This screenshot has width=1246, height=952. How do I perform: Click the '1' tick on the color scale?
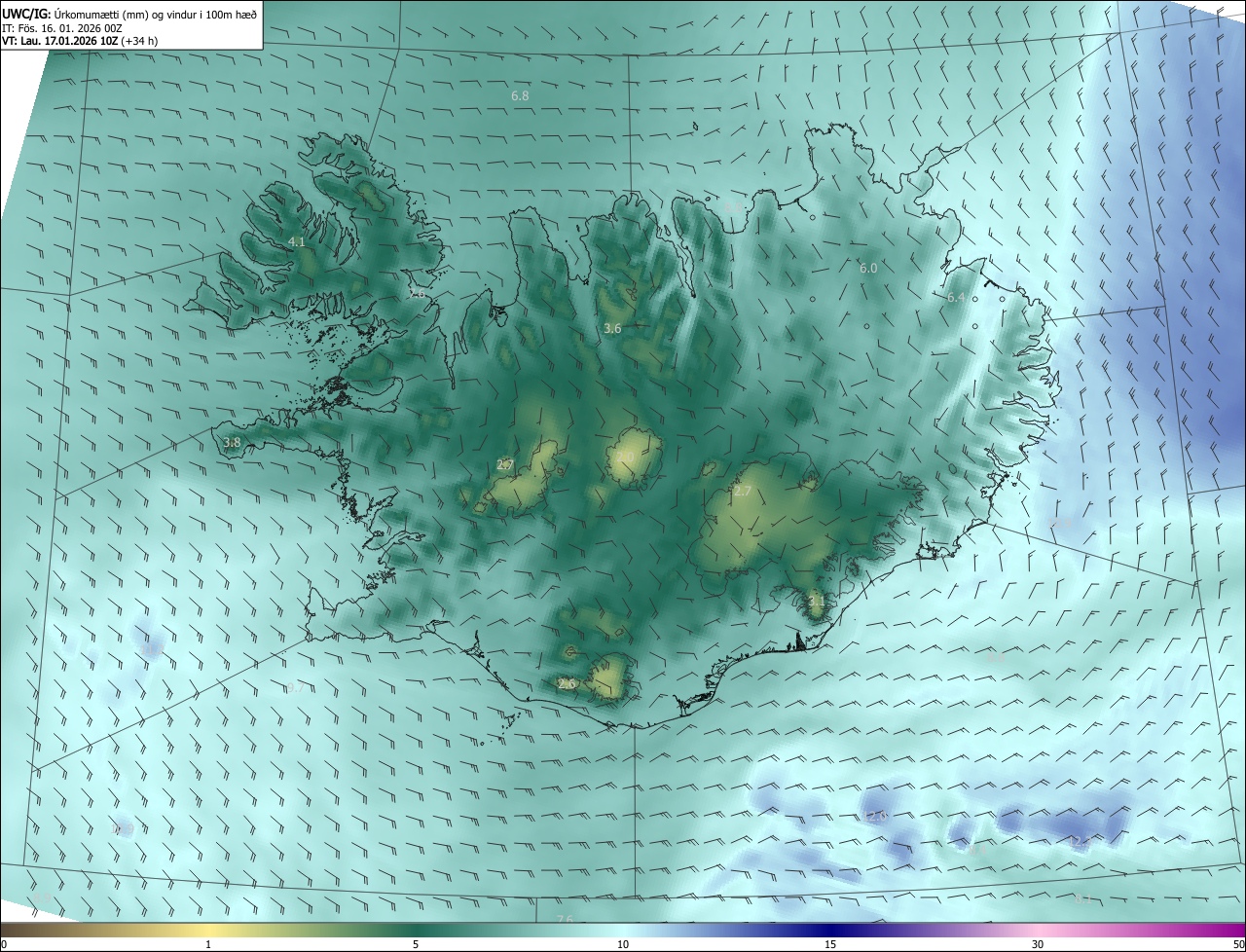[208, 945]
